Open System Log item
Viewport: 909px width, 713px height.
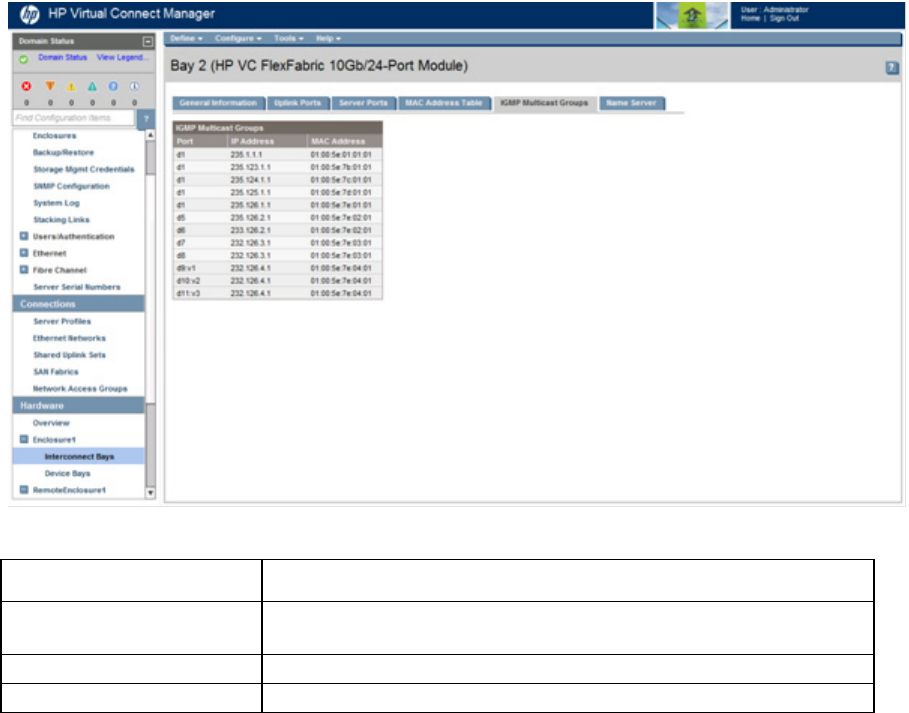[56, 203]
